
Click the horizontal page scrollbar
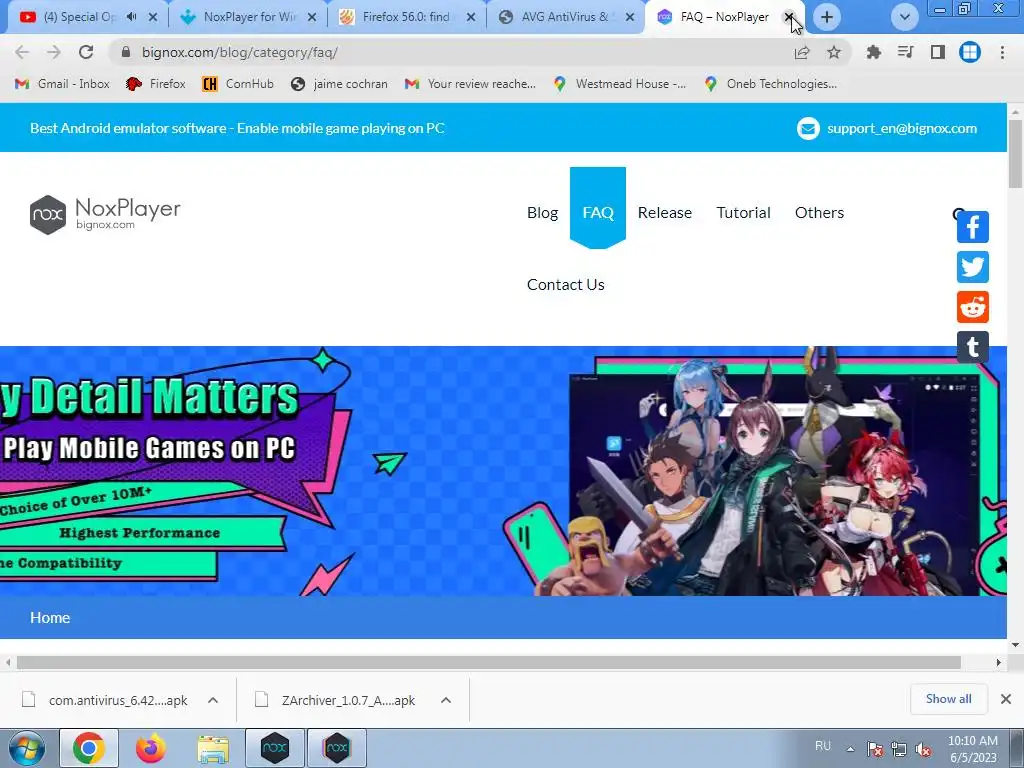(x=488, y=663)
